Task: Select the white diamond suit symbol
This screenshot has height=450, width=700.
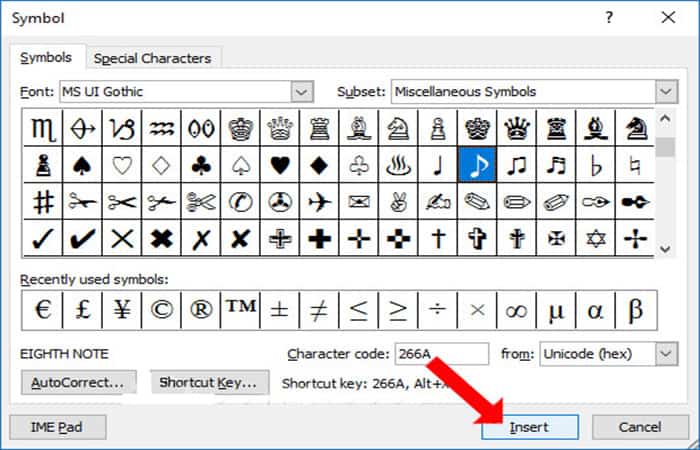Action: pyautogui.click(x=161, y=165)
